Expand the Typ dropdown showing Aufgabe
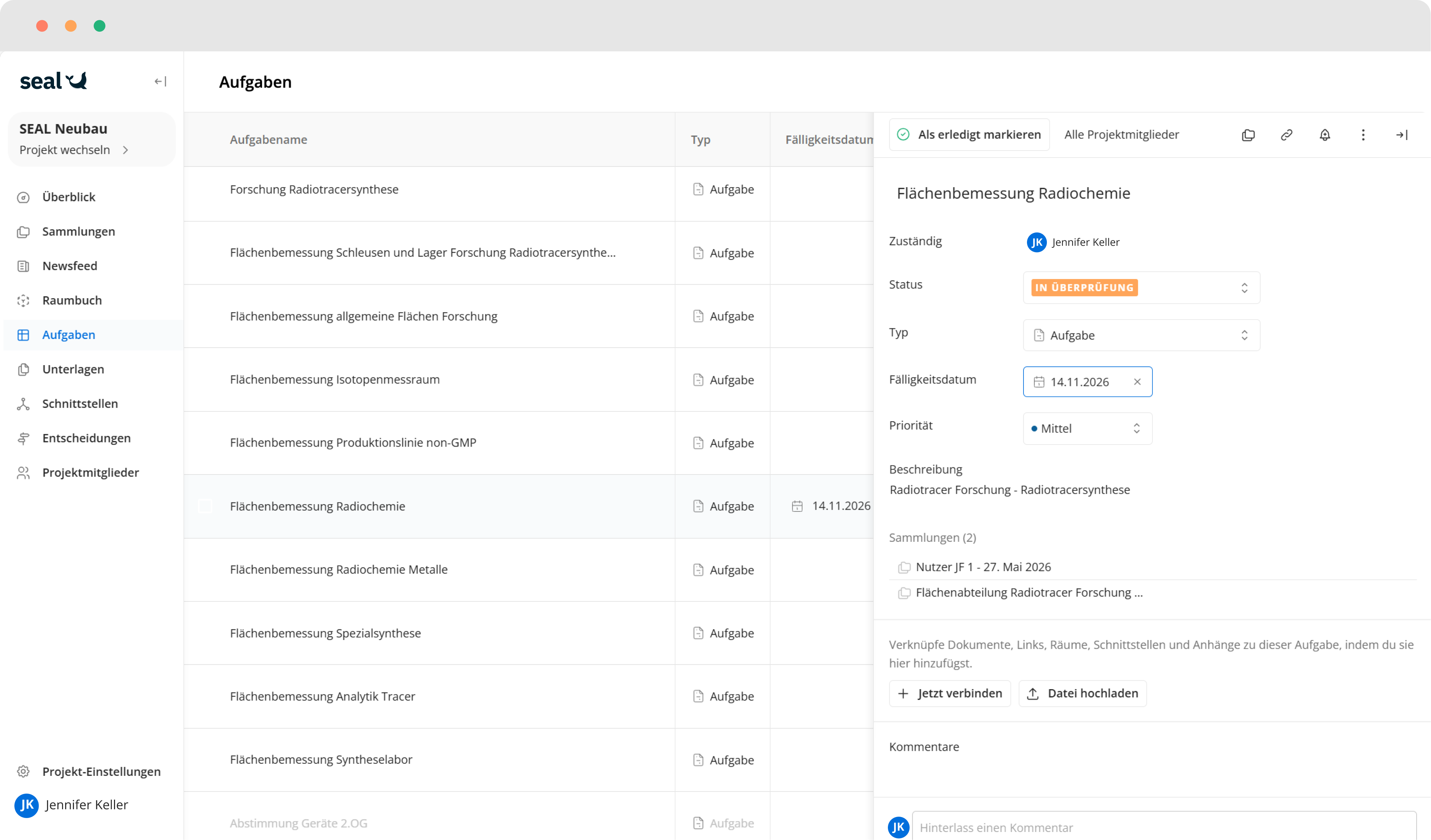 tap(1141, 336)
